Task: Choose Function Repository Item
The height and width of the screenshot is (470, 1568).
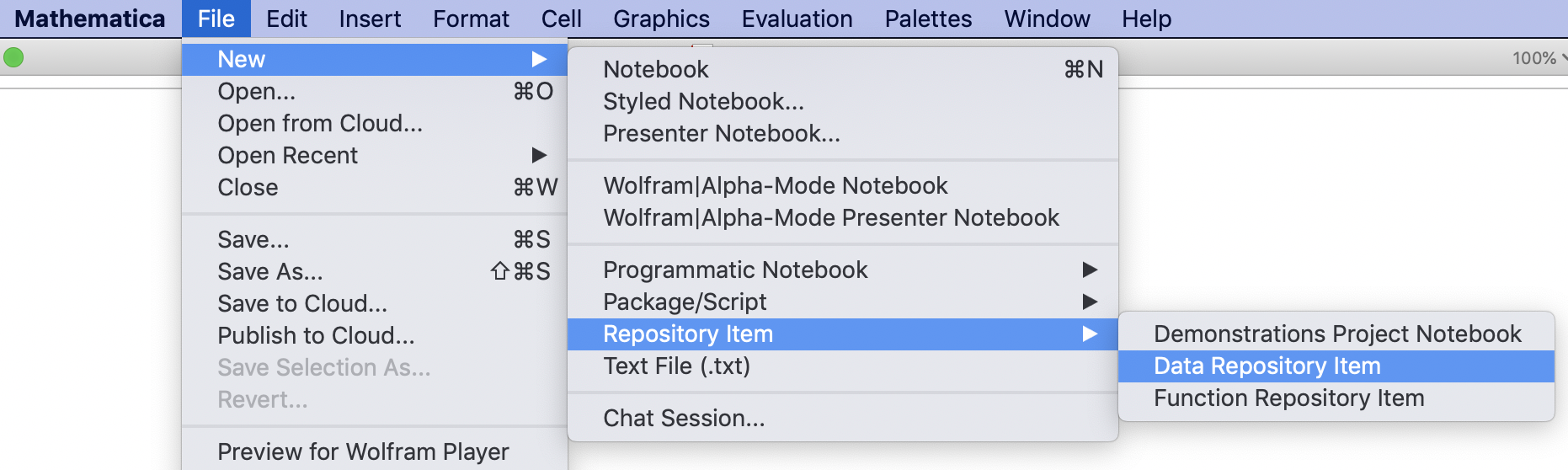Action: (1288, 398)
